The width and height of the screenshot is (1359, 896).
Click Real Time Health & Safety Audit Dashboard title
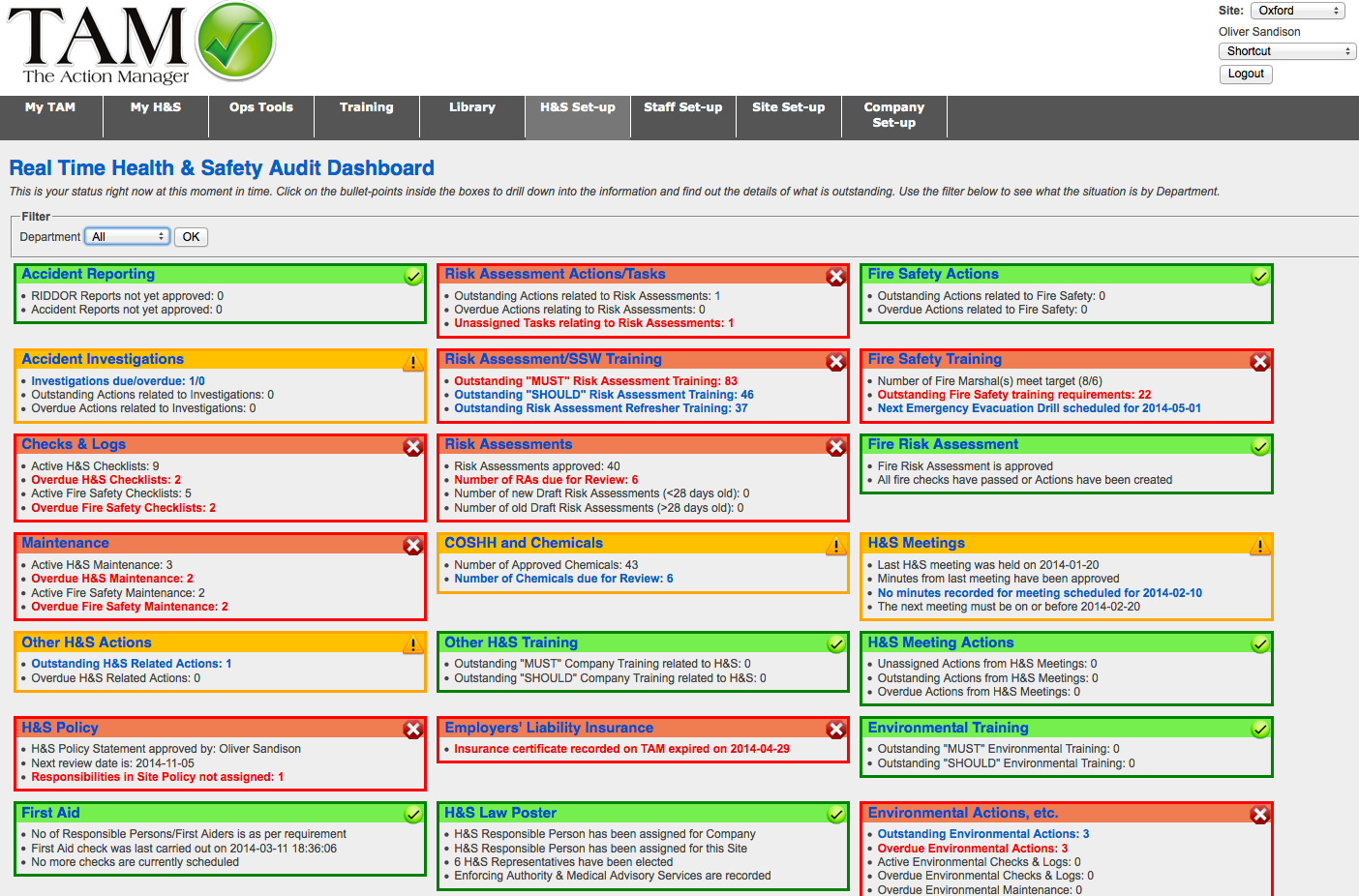(222, 168)
